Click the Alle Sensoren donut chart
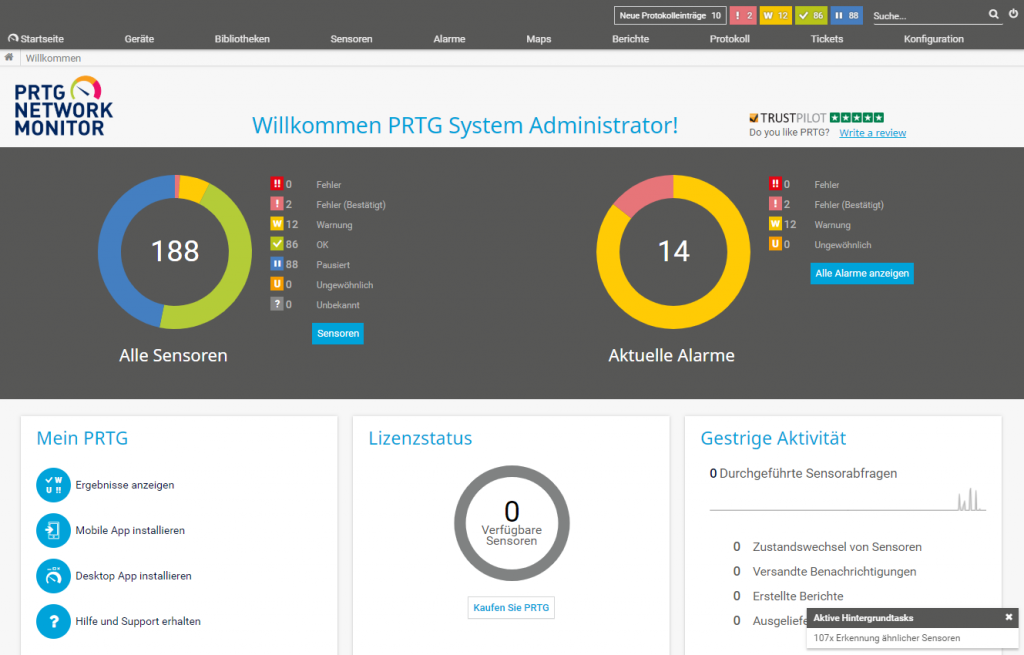The image size is (1024, 655). point(175,251)
